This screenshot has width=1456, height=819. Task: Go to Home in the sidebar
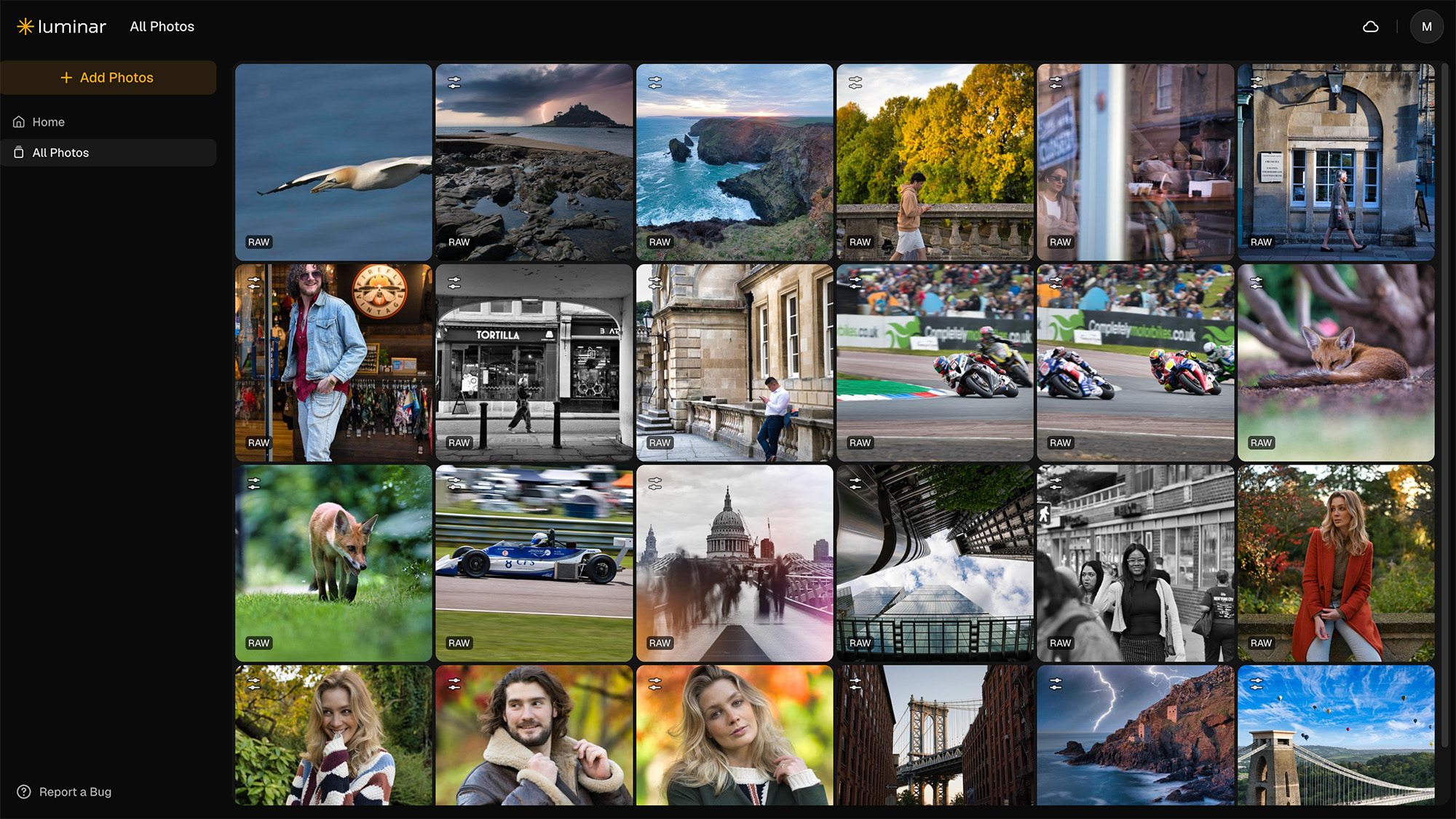coord(108,122)
